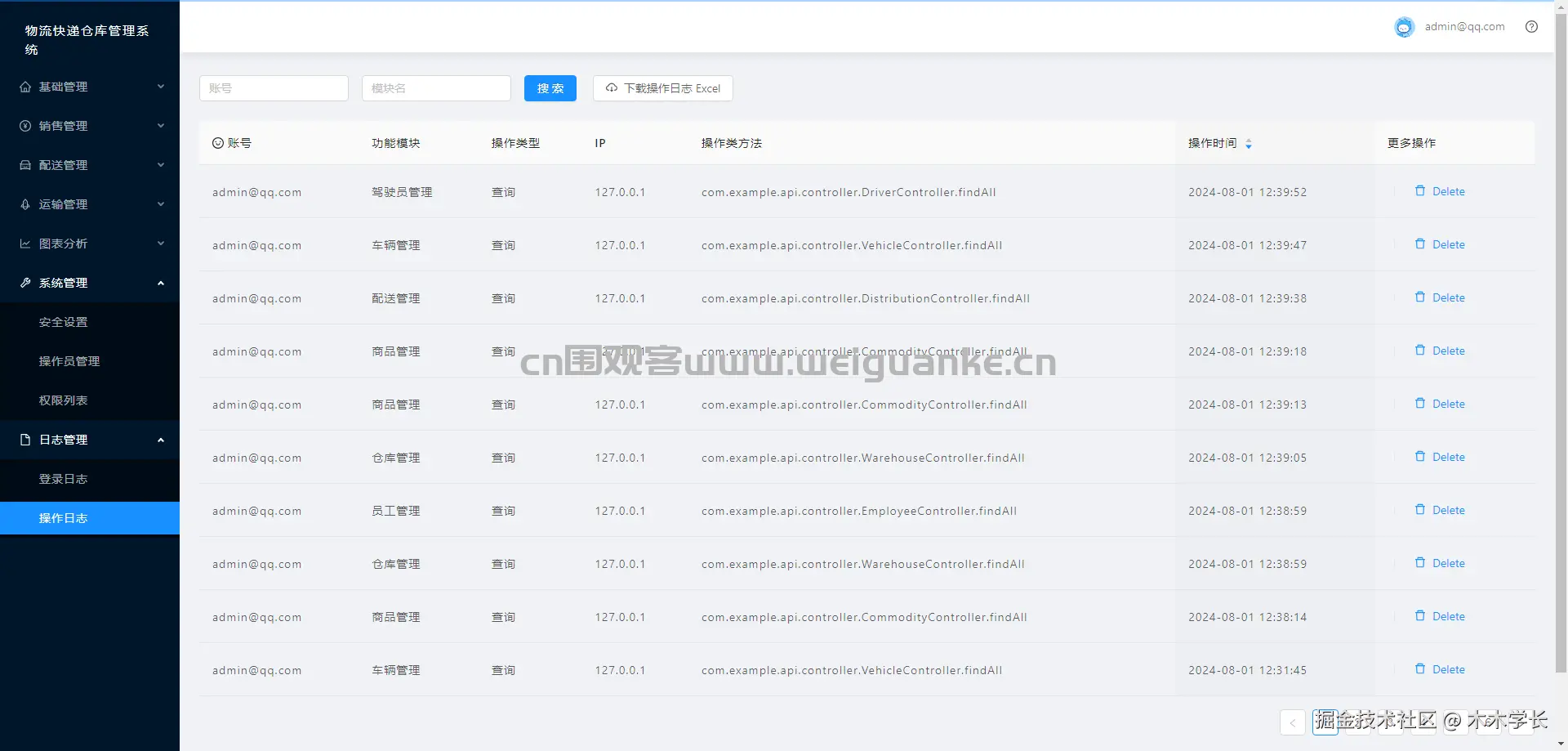This screenshot has width=1568, height=751.
Task: Sort by 操作时间 using the sort arrows
Action: [1249, 144]
